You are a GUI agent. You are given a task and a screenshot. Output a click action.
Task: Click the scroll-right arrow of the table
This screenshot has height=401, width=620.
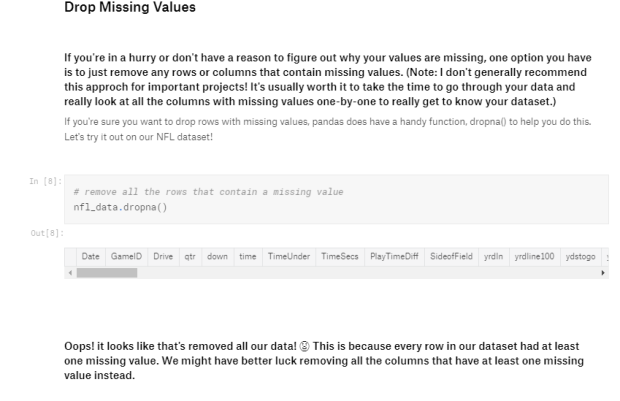tap(602, 273)
